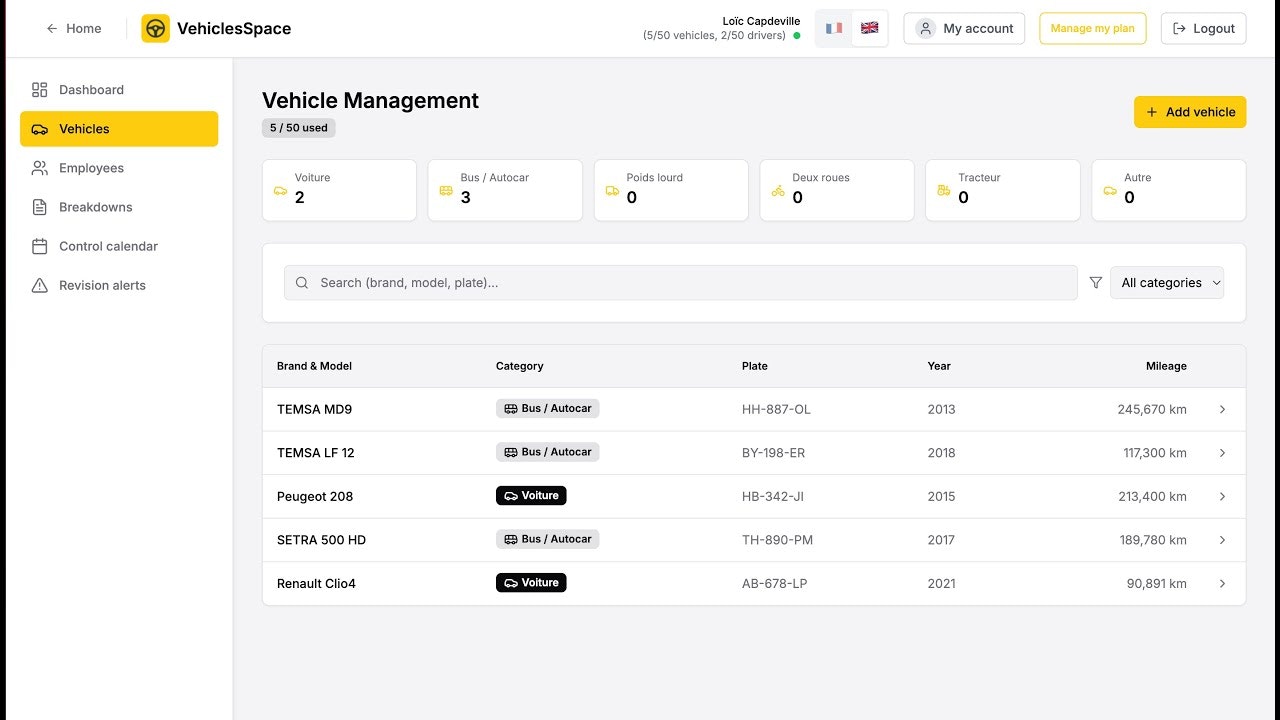The width and height of the screenshot is (1280, 720).
Task: Click the Deux roues bicycle icon
Action: (778, 190)
